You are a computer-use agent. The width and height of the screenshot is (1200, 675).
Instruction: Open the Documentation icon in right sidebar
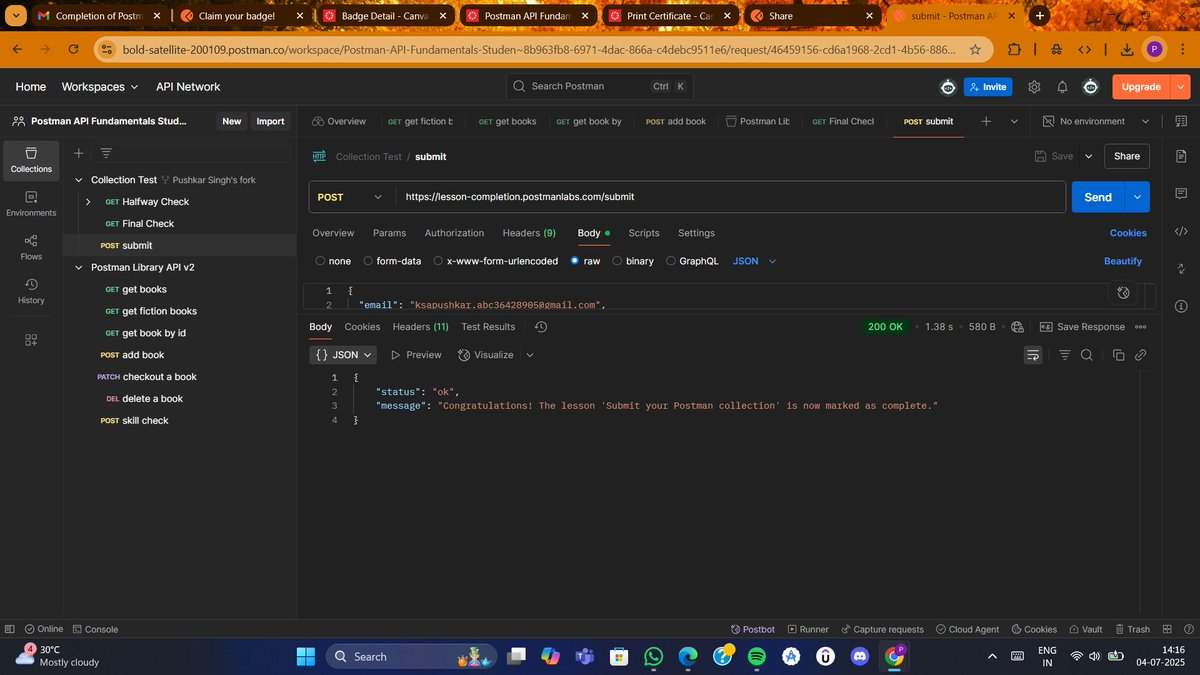tap(1181, 156)
